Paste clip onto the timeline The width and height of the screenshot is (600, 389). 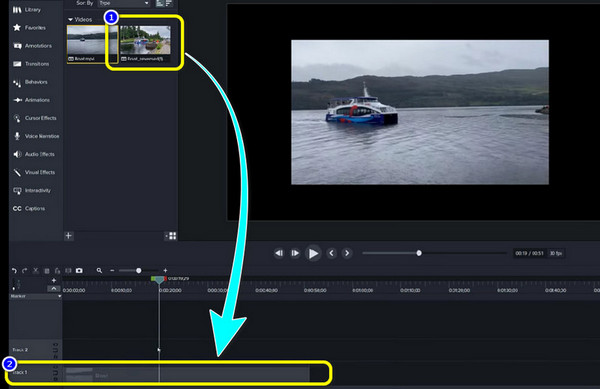click(x=57, y=271)
